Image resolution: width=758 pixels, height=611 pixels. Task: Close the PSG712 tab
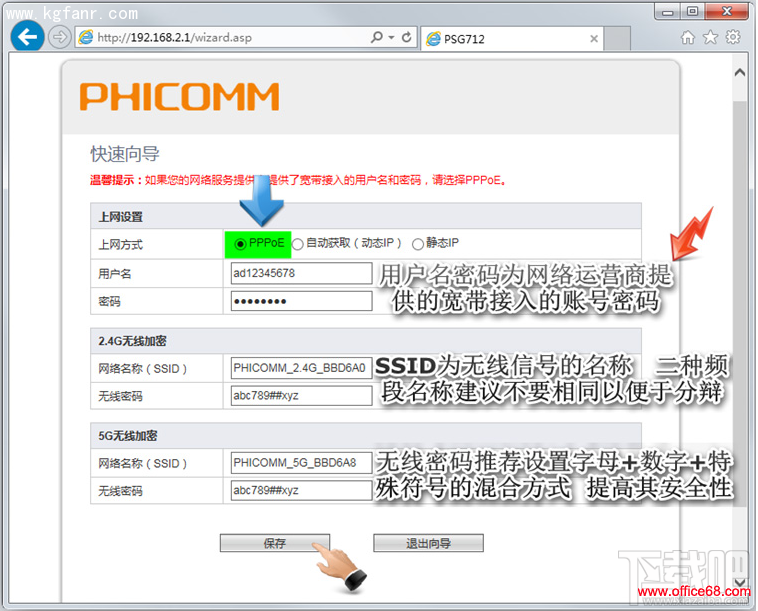594,39
